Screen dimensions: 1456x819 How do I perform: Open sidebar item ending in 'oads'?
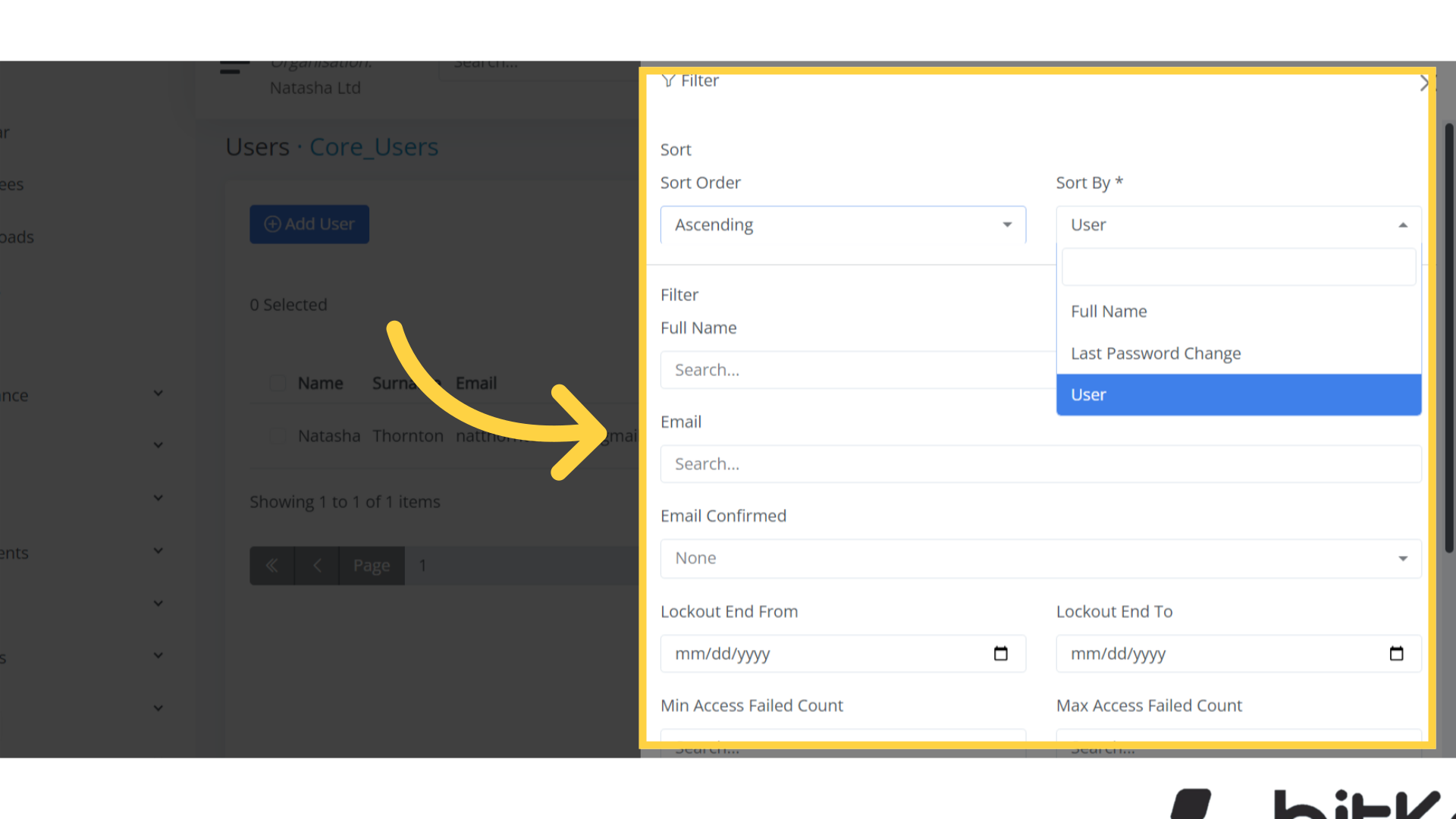click(x=17, y=237)
